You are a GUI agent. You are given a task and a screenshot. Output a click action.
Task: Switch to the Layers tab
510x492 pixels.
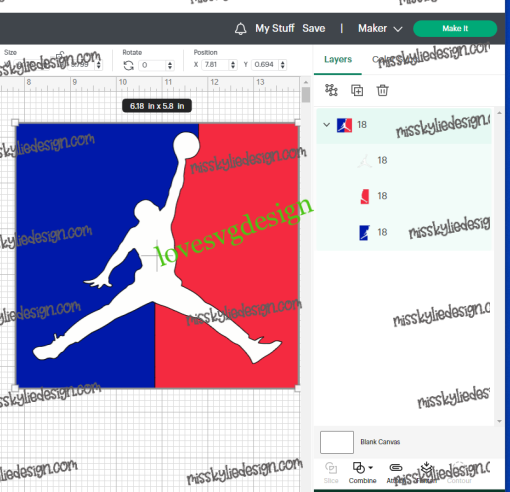pos(338,59)
